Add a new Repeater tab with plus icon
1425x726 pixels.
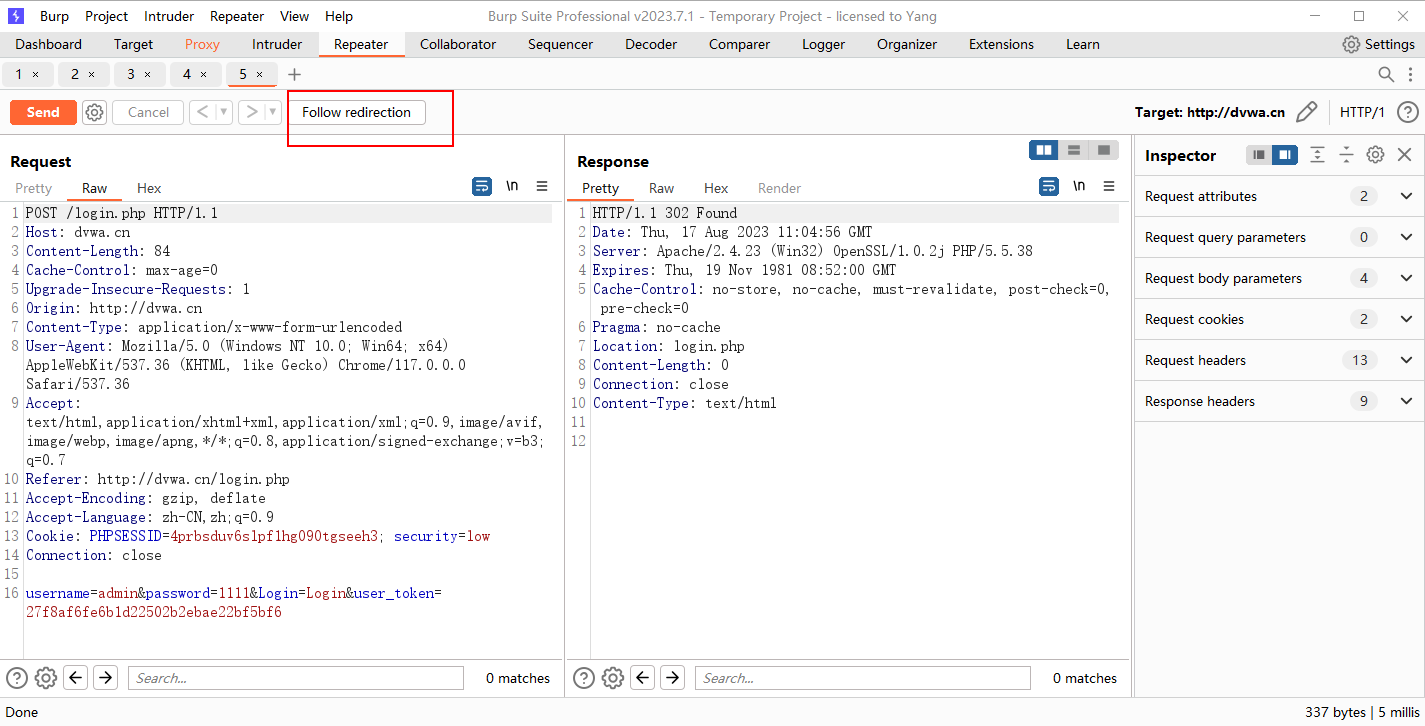pyautogui.click(x=294, y=74)
